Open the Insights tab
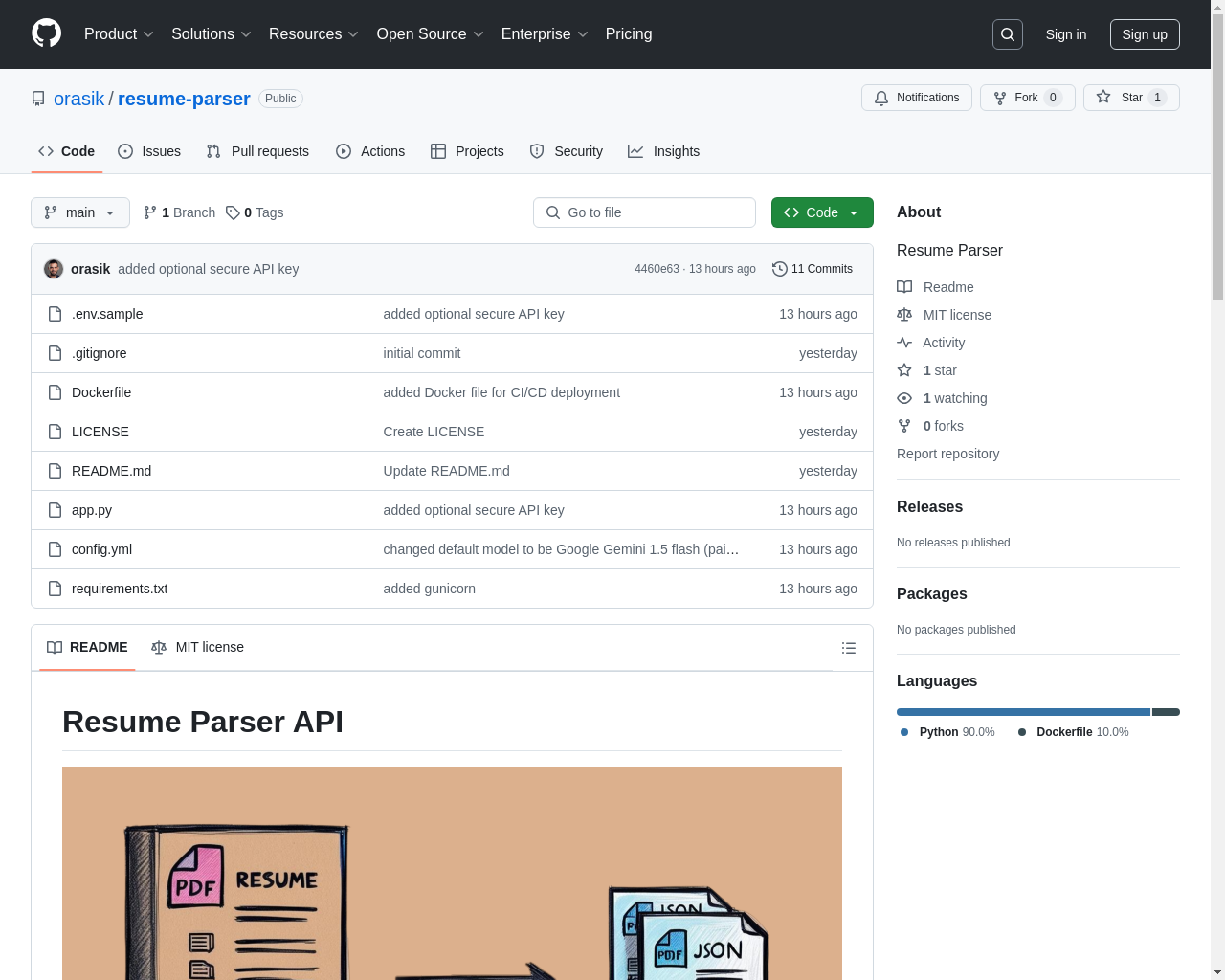 point(664,151)
